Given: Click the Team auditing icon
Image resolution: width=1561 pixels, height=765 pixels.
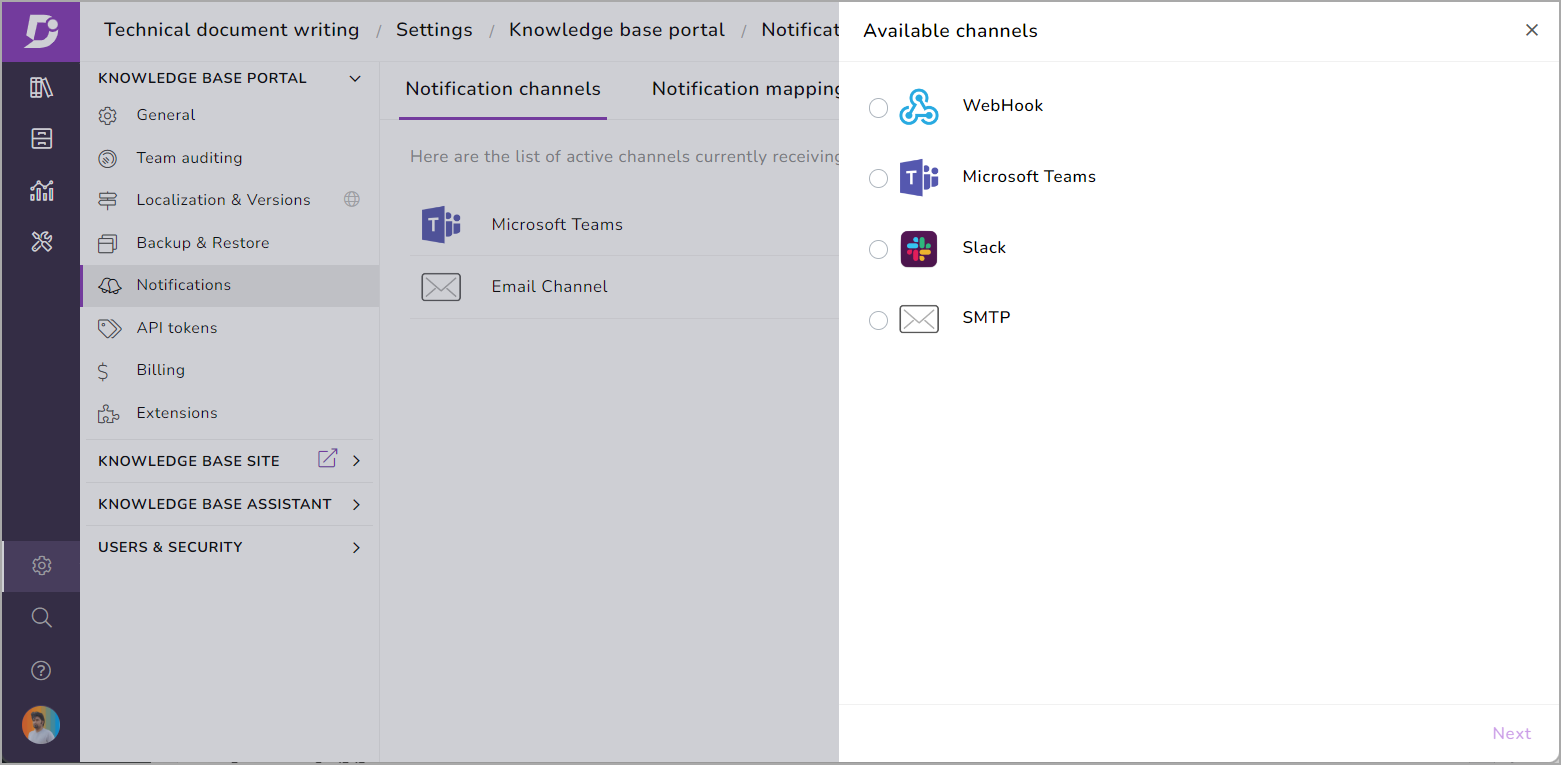Looking at the screenshot, I should 108,158.
